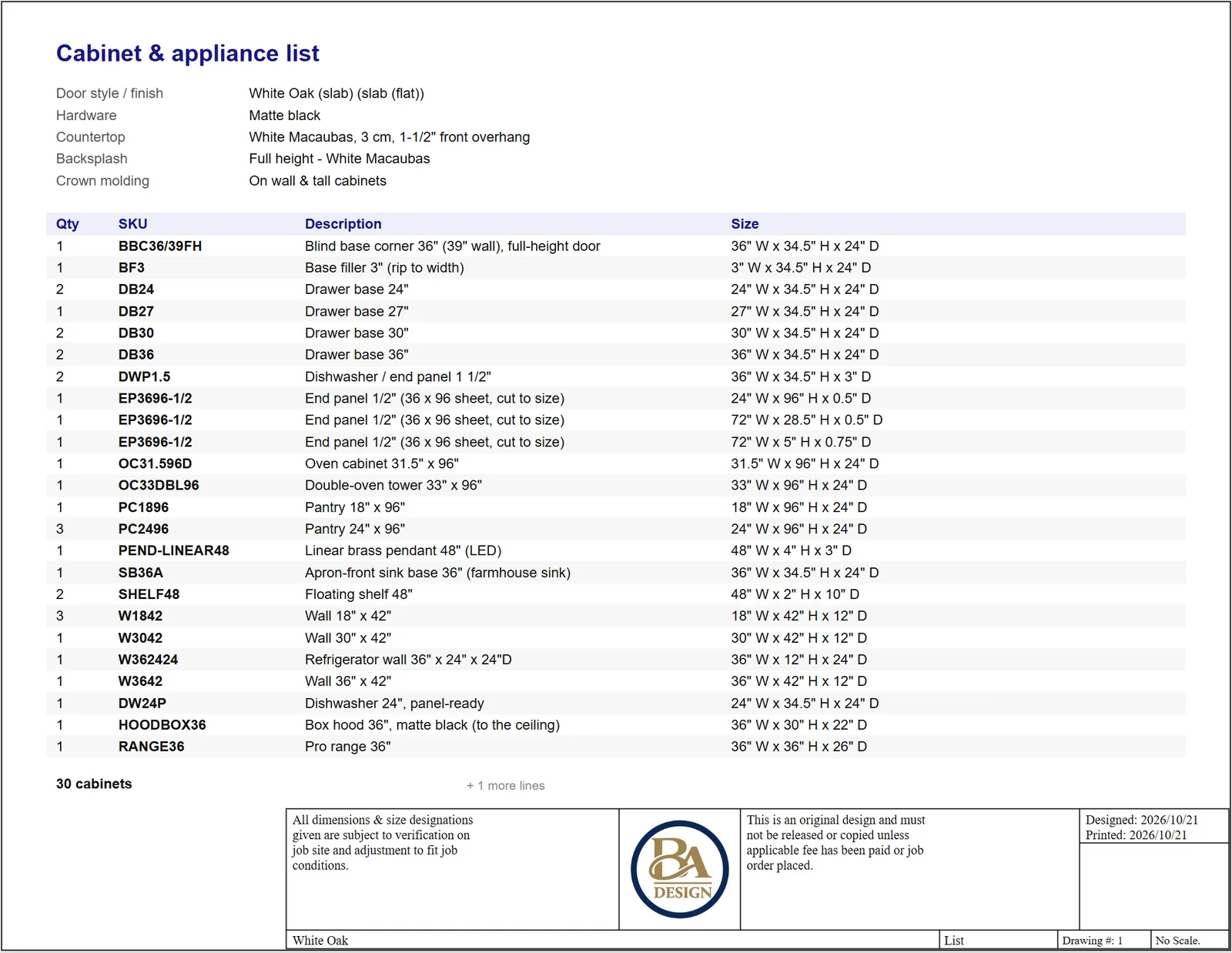
Task: Click the 'Printed: 2026/10/21' date
Action: (1136, 835)
